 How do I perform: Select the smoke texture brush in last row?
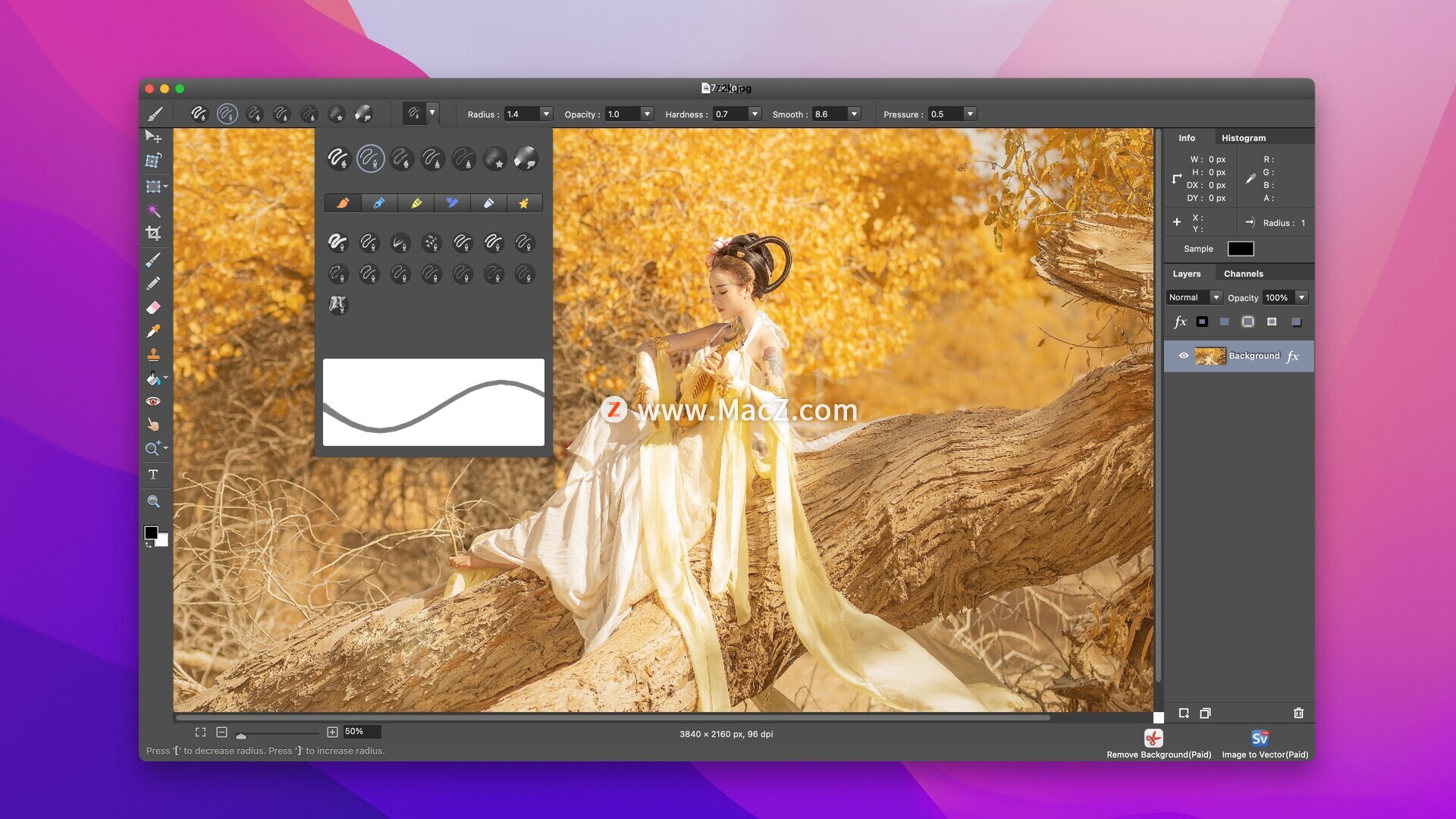(337, 305)
